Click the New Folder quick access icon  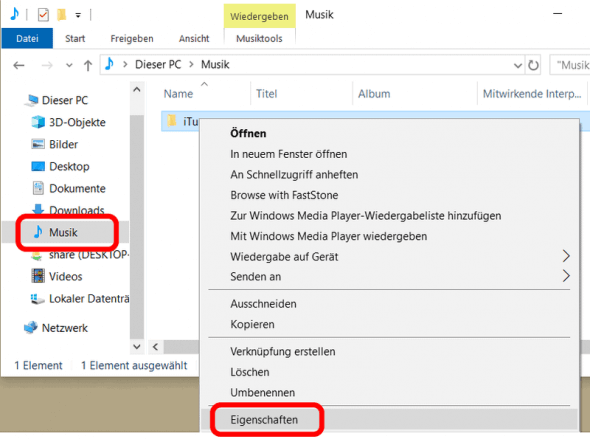[61, 15]
